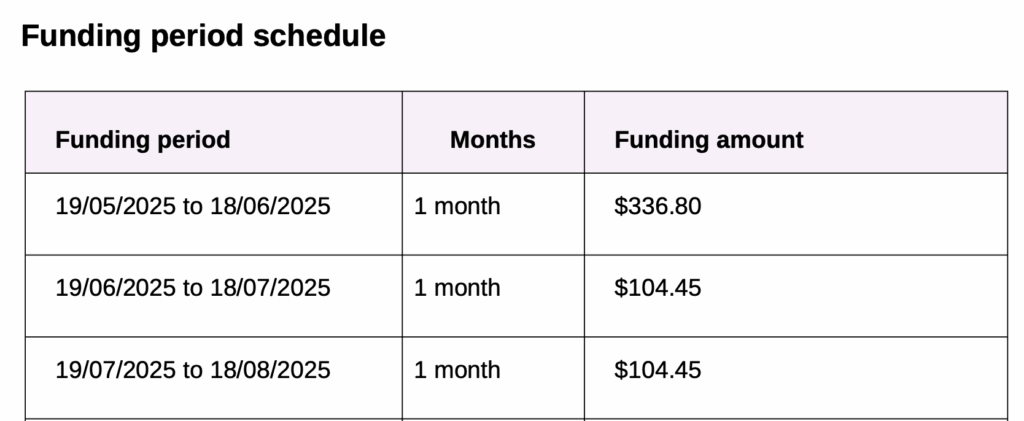This screenshot has height=421, width=1024.
Task: Click "to" between 19/06/2025 and 18/07/2025
Action: [193, 289]
